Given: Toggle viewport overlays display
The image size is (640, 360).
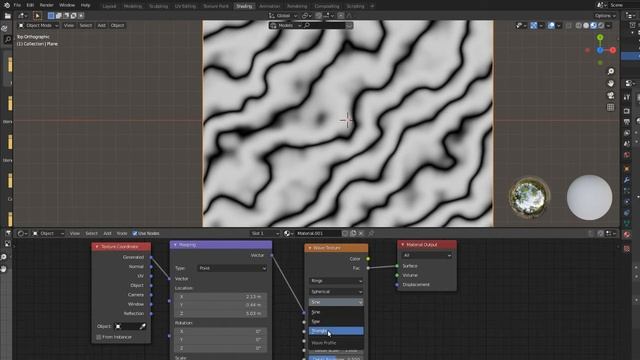Looking at the screenshot, I should pos(551,25).
